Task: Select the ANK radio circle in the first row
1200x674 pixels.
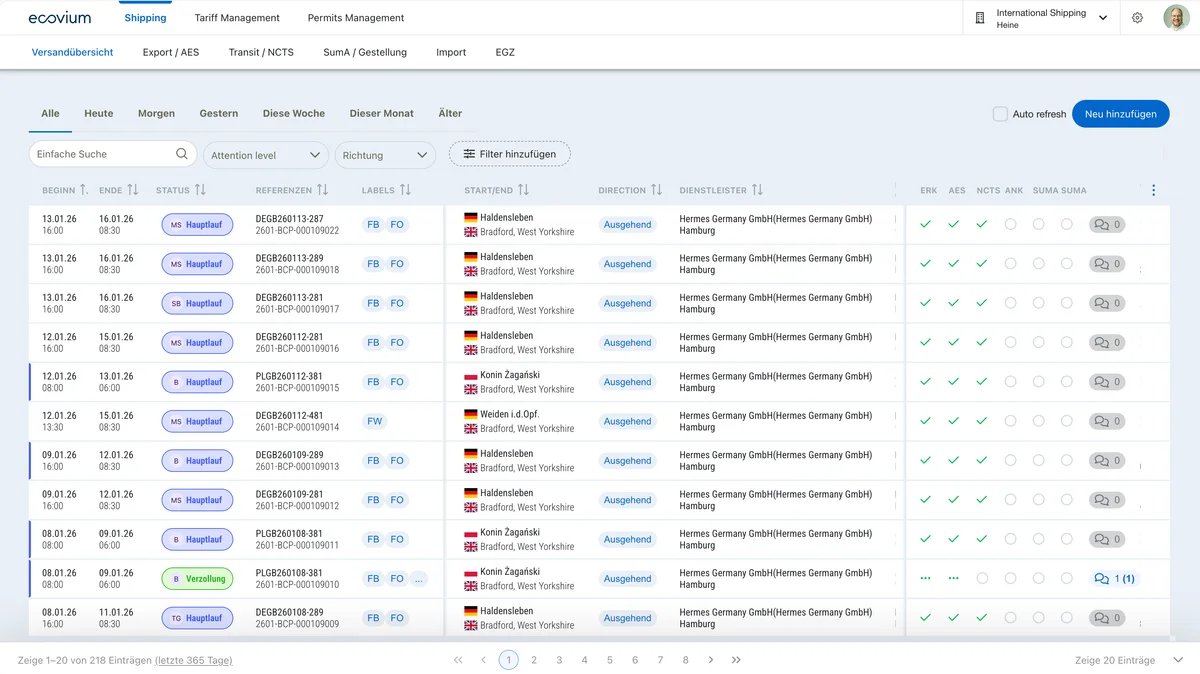Action: click(x=1012, y=224)
